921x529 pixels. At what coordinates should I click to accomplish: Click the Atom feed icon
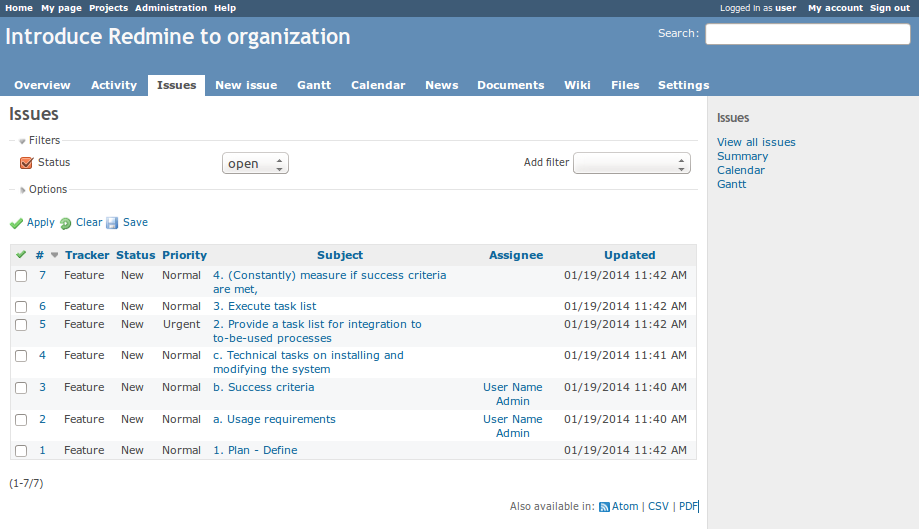pyautogui.click(x=604, y=507)
